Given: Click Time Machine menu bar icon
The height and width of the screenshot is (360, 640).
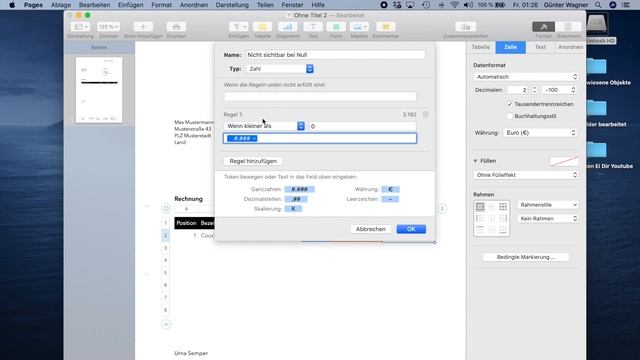Looking at the screenshot, I should click(x=426, y=5).
